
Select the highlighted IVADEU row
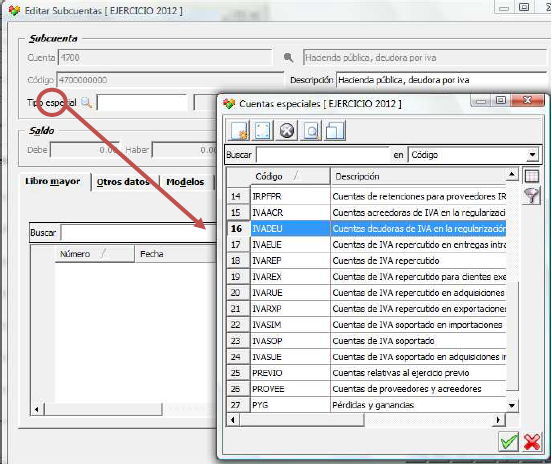tap(366, 228)
